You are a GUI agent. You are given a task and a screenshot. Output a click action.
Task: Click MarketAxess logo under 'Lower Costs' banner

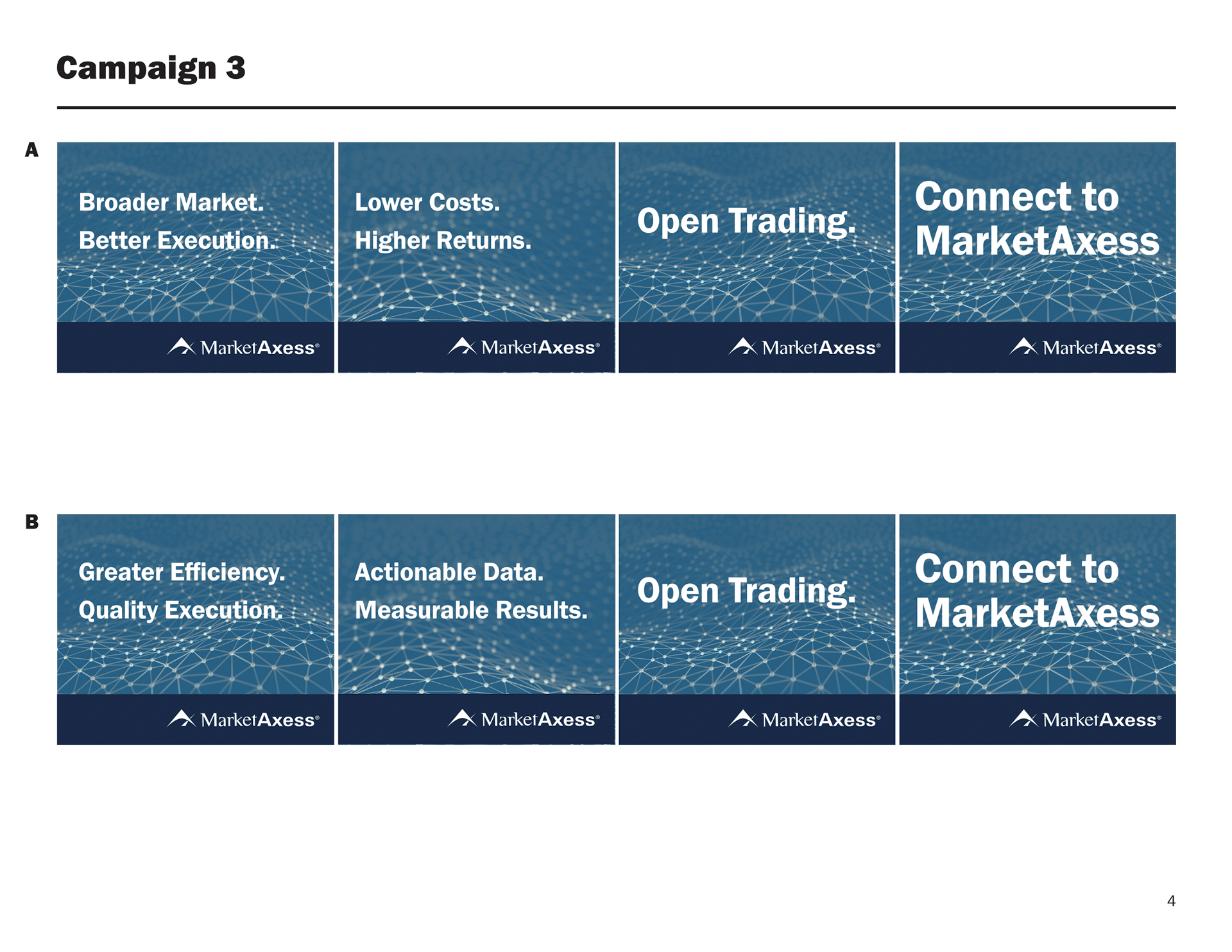point(524,348)
